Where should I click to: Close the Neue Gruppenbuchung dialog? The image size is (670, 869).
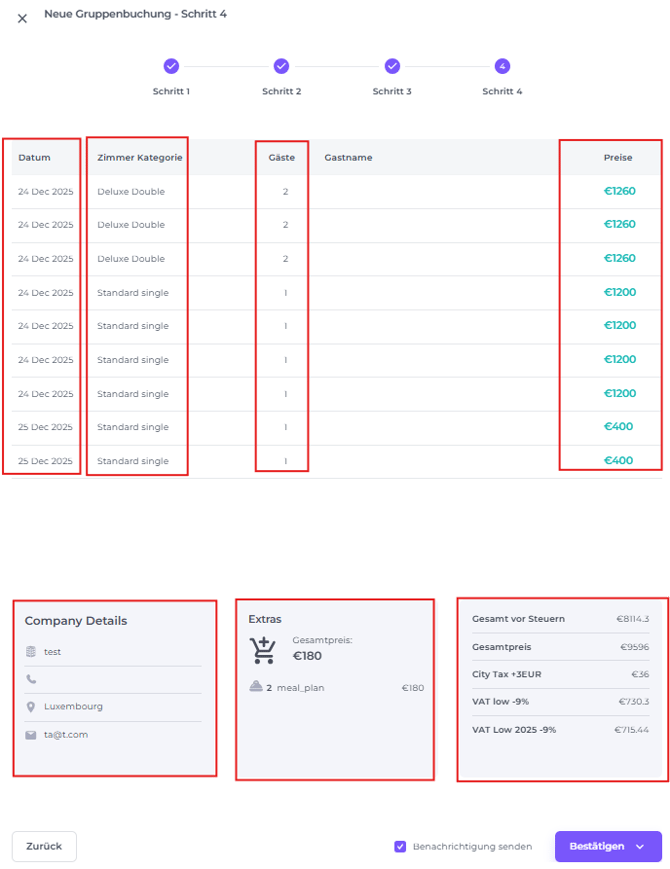click(22, 18)
